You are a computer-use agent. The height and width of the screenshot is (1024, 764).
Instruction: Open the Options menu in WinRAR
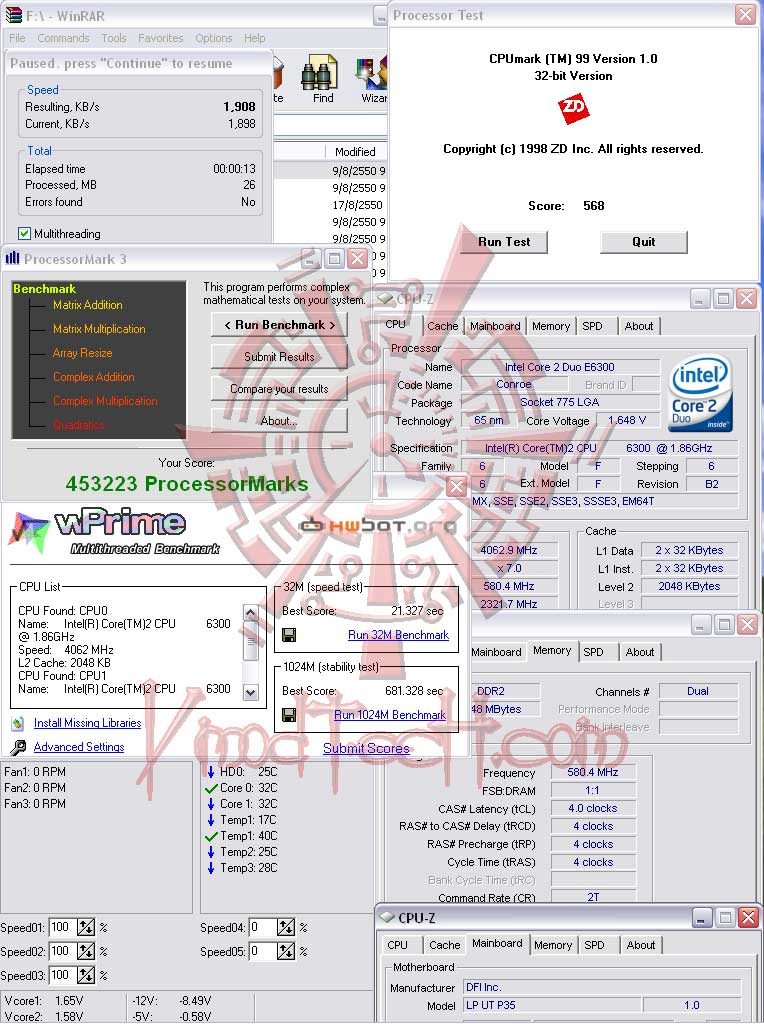click(214, 39)
